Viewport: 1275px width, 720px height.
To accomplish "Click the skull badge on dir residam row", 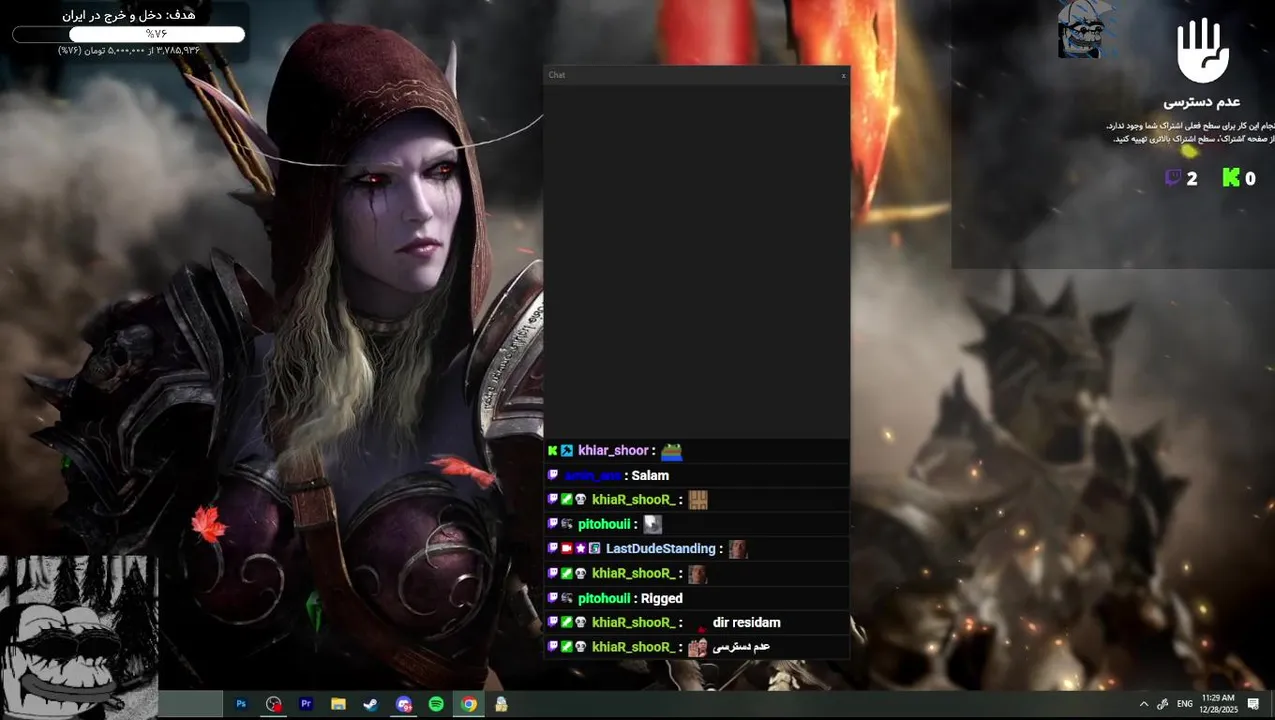I will pos(580,622).
